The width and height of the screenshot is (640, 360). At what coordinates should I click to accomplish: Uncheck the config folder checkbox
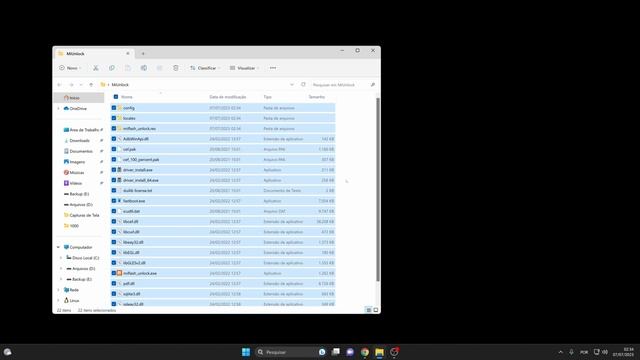point(114,108)
